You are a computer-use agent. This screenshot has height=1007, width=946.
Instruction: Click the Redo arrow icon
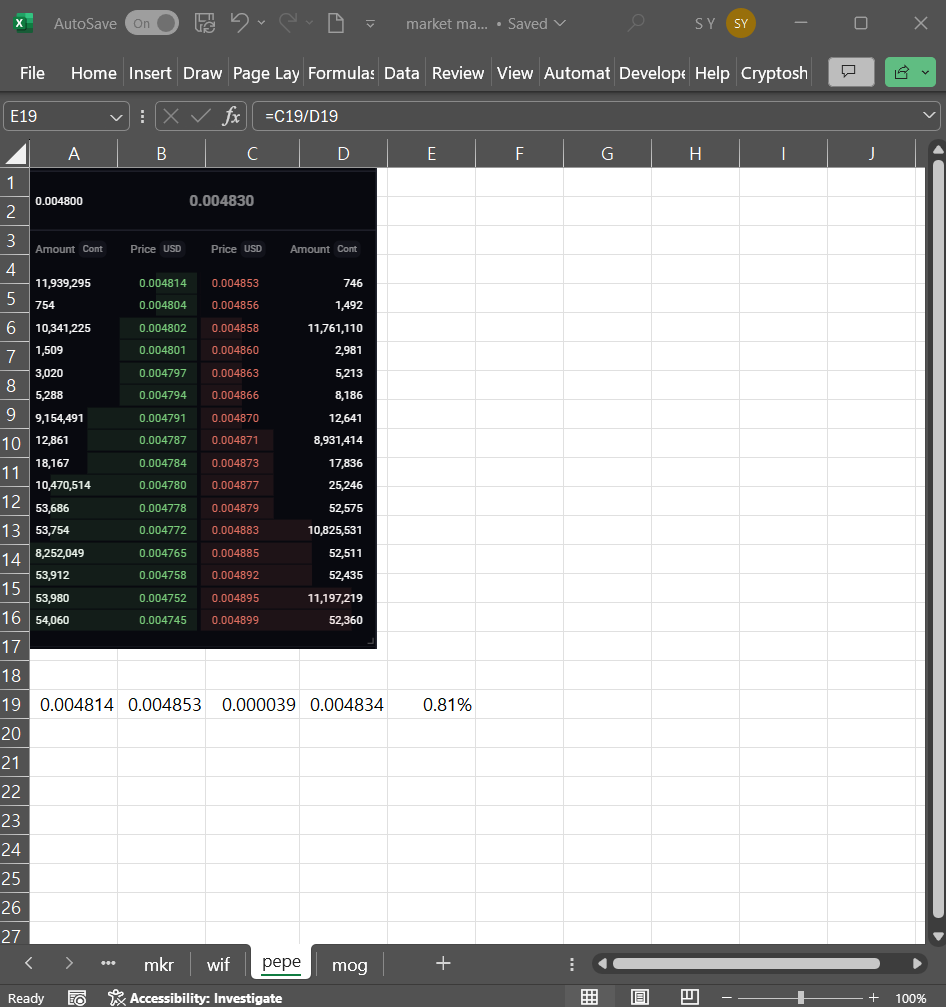pyautogui.click(x=288, y=24)
